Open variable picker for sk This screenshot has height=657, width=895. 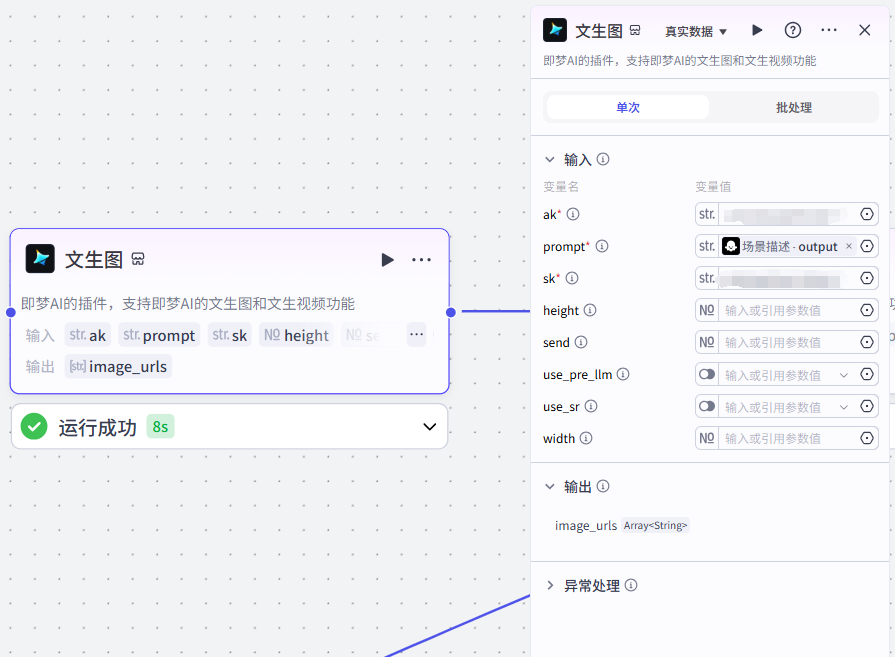tap(866, 278)
